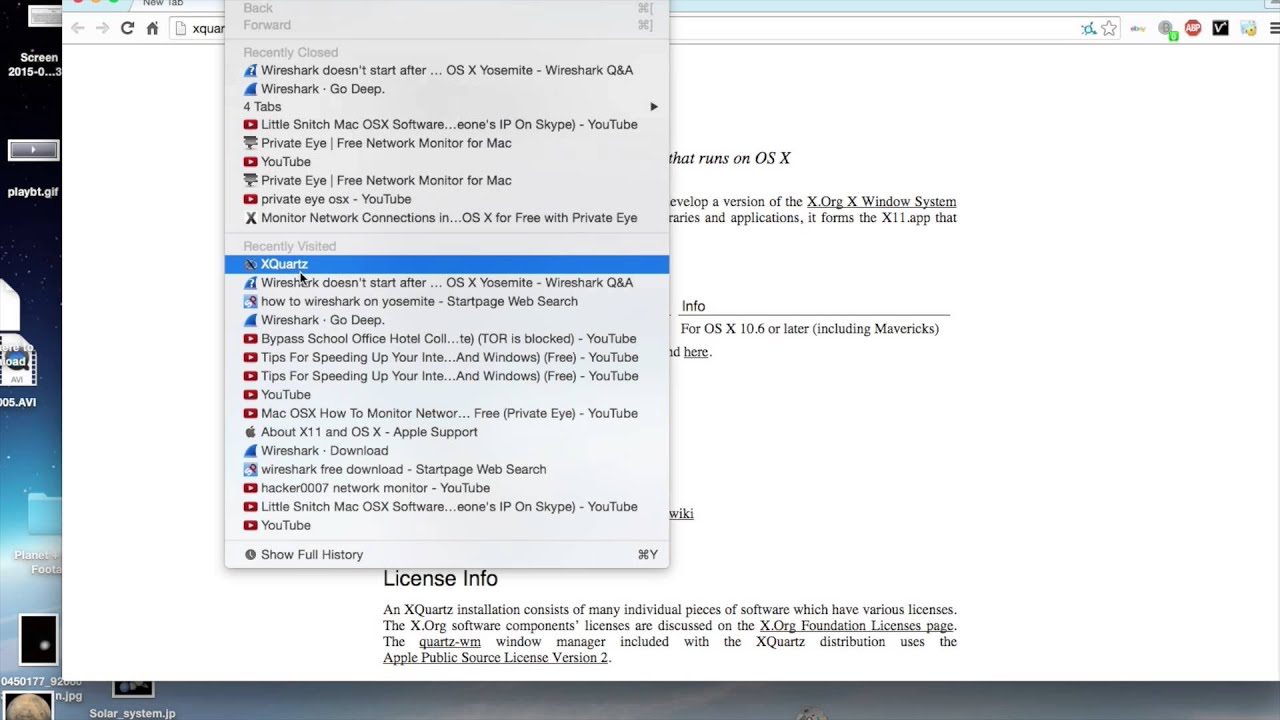Click the extension icon left of hamburger menu
The width and height of the screenshot is (1280, 720).
coord(1248,28)
